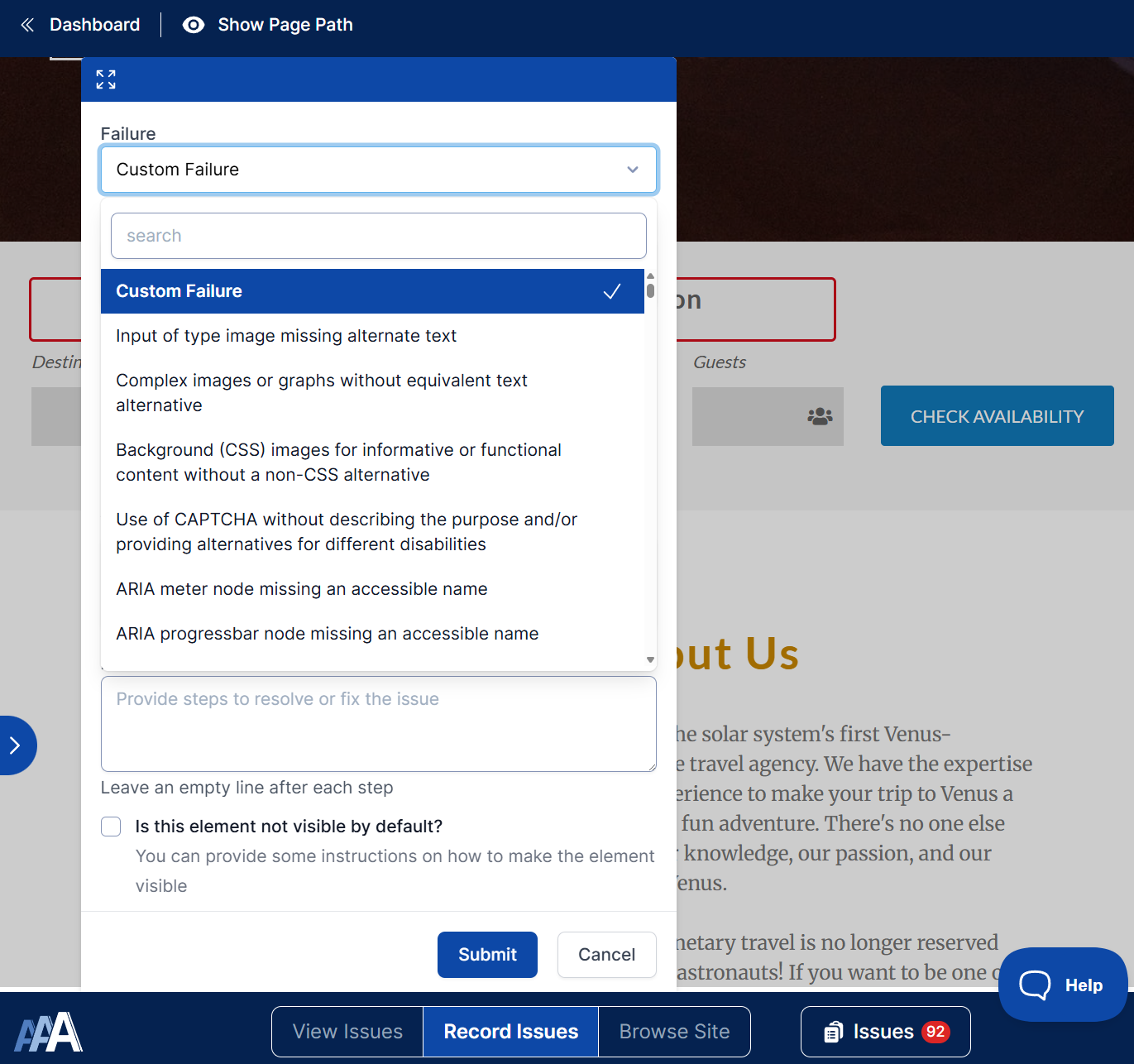This screenshot has width=1134, height=1064.
Task: Choose 'ARIA meter node missing an accessible name'
Action: pyautogui.click(x=302, y=589)
